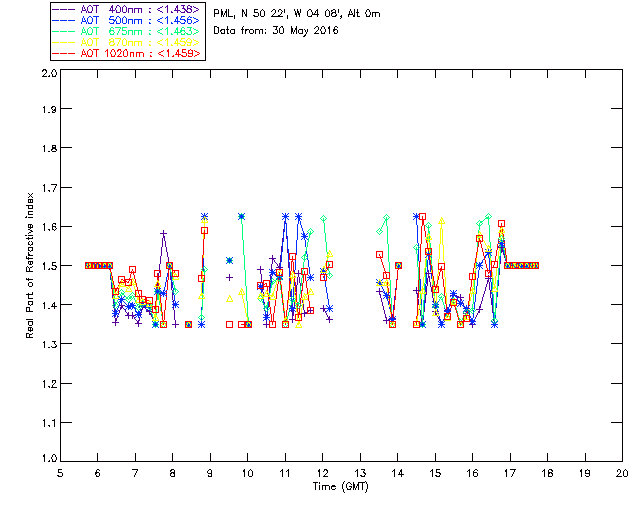Click the 7 x-axis tick label
The image size is (640, 512).
click(135, 473)
